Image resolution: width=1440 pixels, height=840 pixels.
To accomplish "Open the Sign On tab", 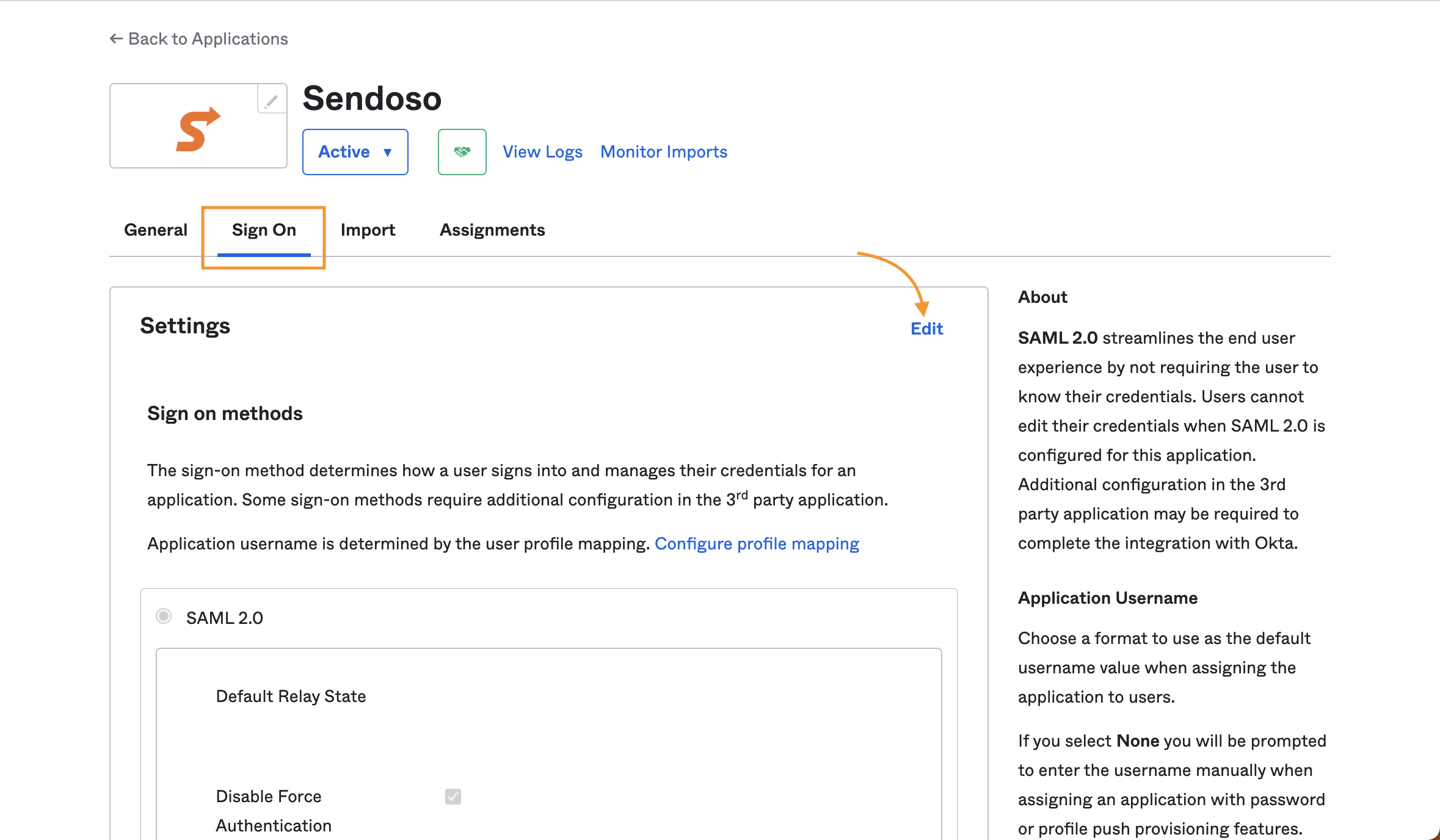I will pyautogui.click(x=264, y=230).
